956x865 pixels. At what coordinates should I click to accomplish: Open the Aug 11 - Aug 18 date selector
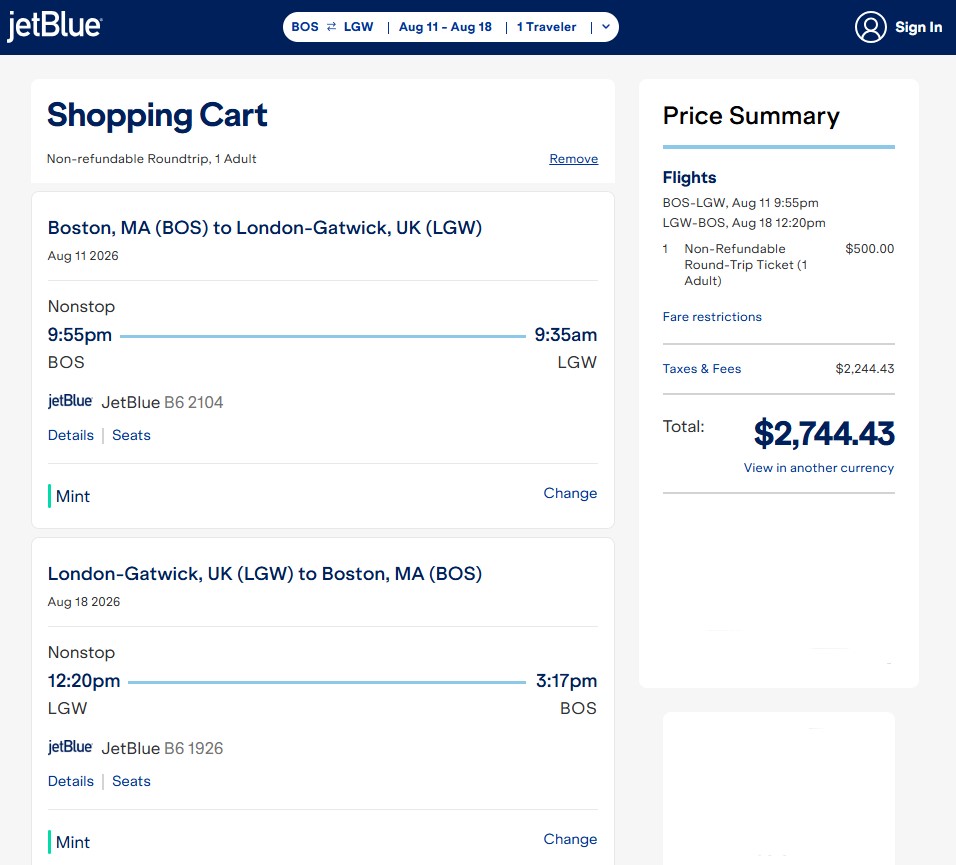click(x=445, y=27)
